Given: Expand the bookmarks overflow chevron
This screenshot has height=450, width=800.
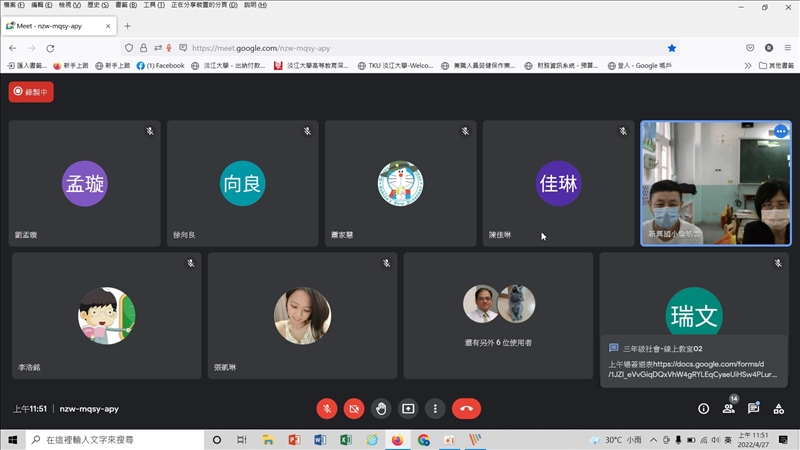Looking at the screenshot, I should [x=748, y=65].
